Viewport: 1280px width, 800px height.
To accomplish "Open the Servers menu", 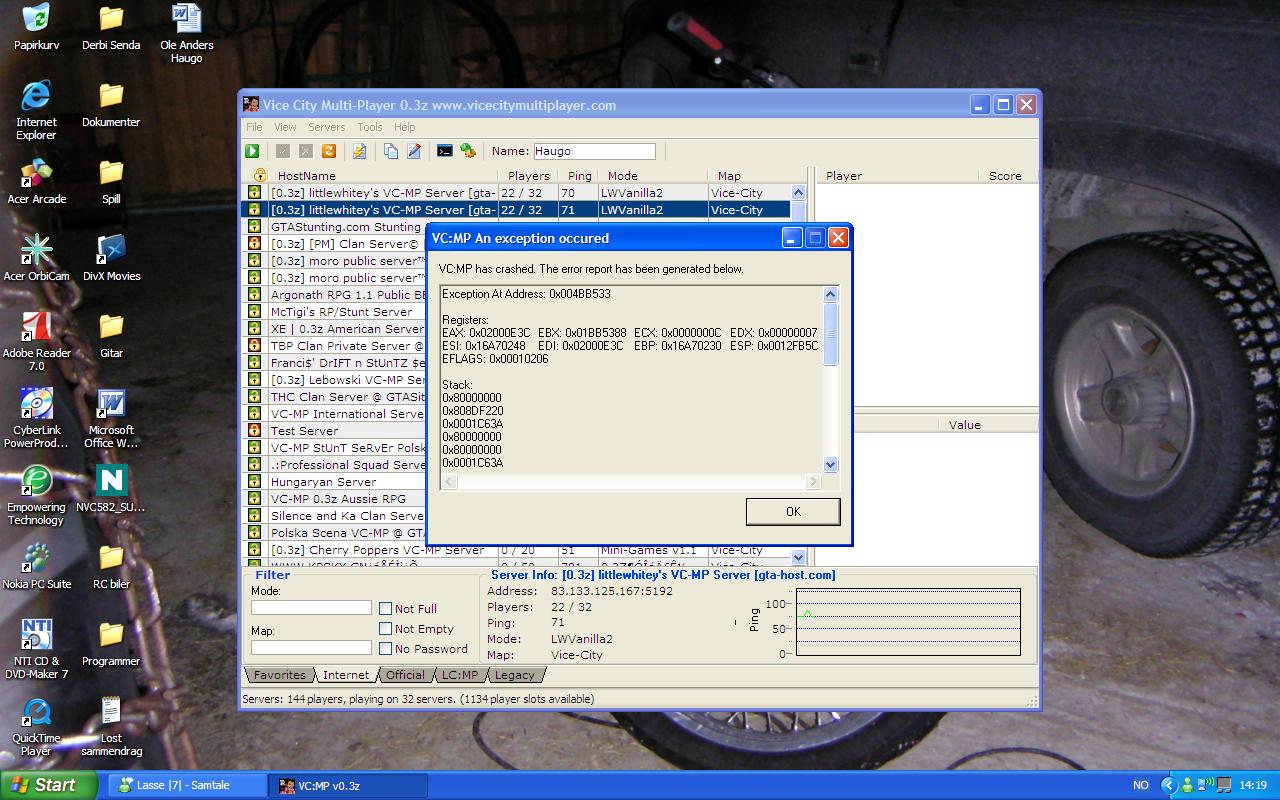I will click(326, 127).
